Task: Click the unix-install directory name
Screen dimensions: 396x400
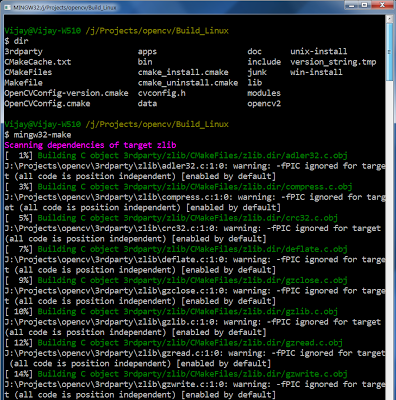Action: point(319,52)
